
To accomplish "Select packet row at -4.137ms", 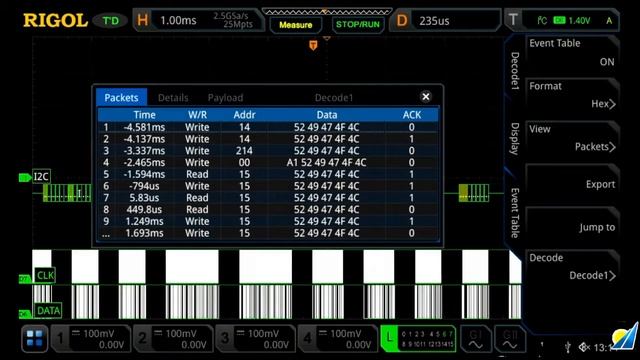I will pos(268,139).
